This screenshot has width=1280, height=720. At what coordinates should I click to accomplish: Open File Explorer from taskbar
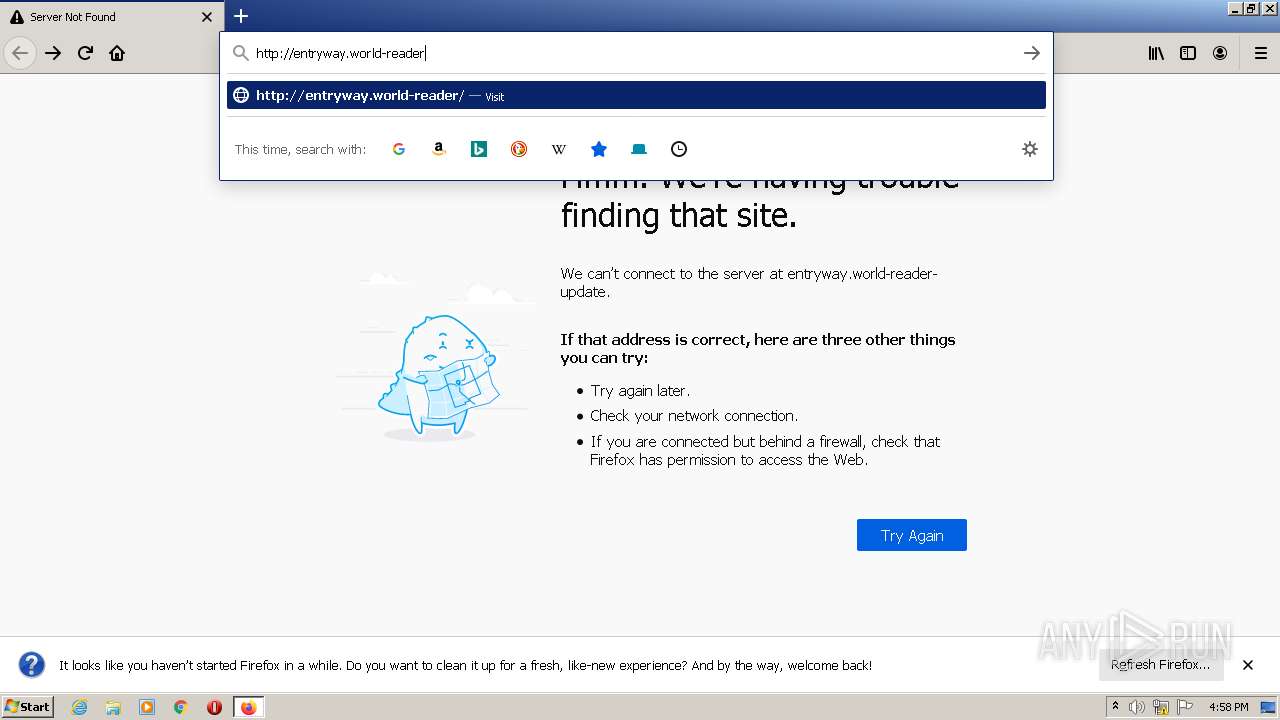(x=113, y=707)
